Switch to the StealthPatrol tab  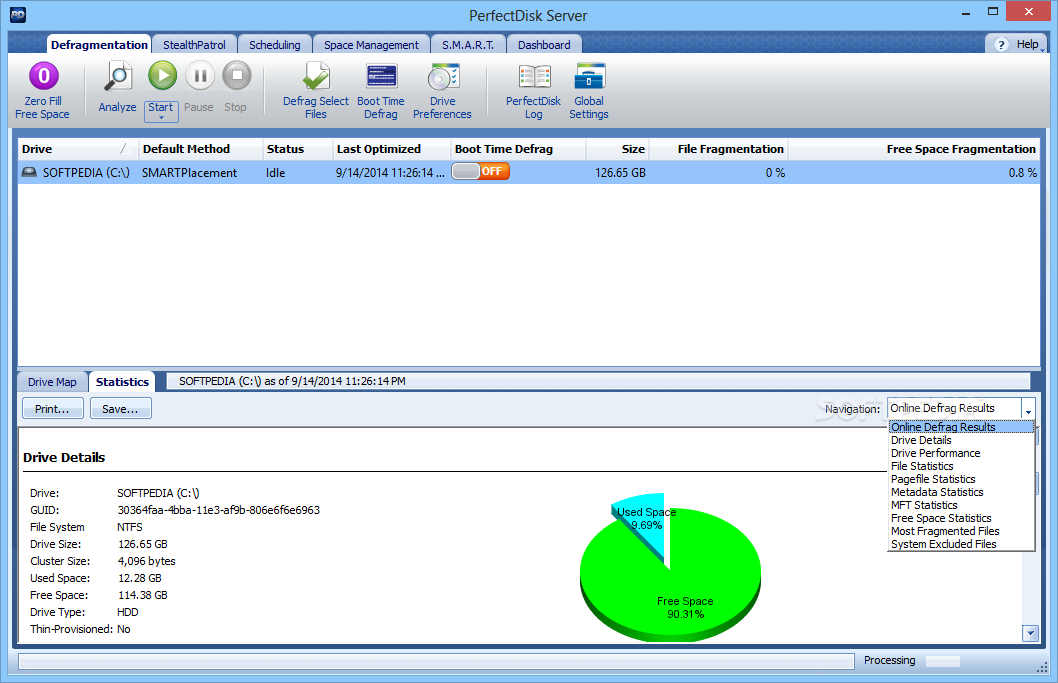[194, 45]
